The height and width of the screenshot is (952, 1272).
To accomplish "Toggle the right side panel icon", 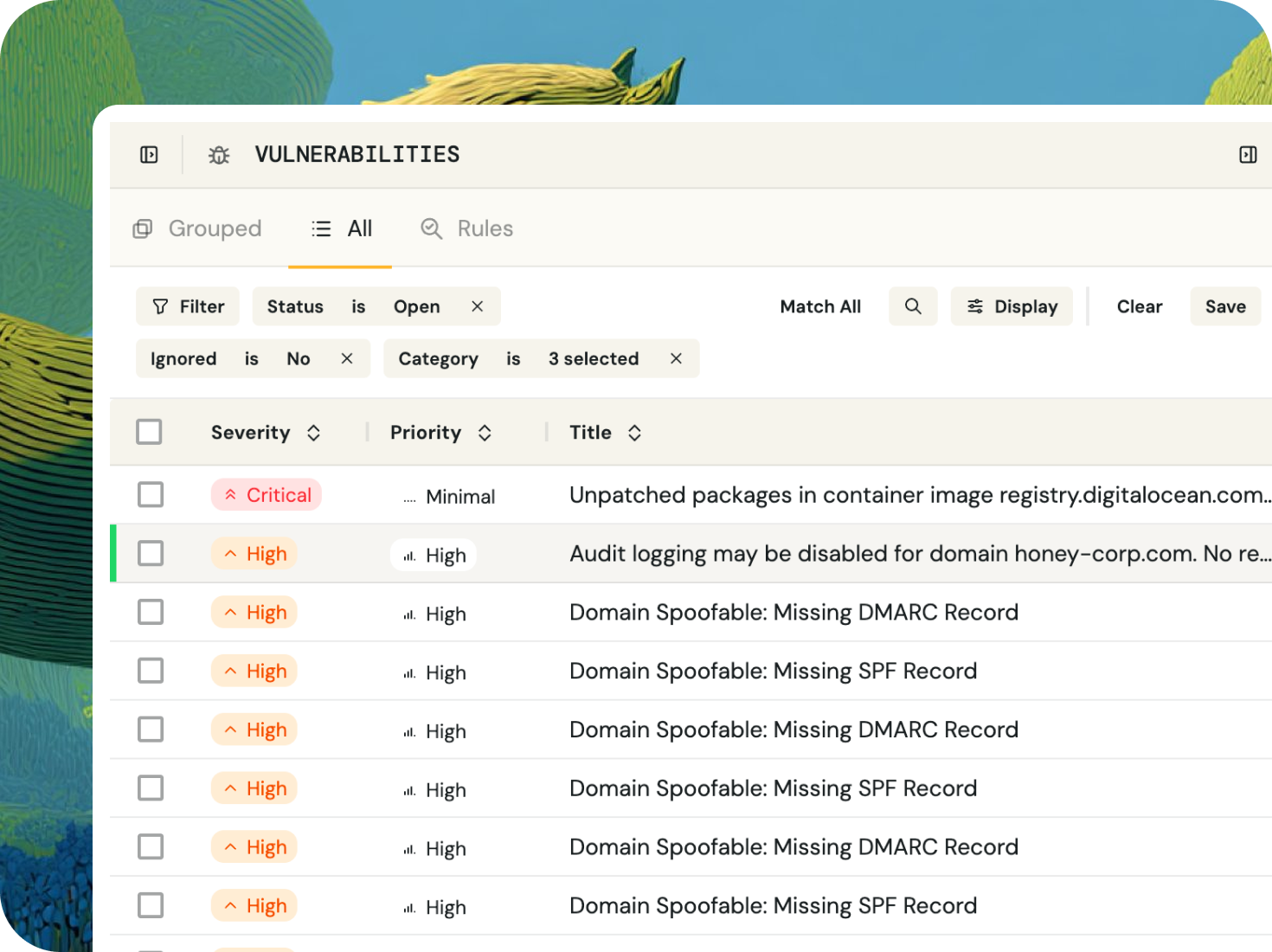I will [x=1248, y=155].
